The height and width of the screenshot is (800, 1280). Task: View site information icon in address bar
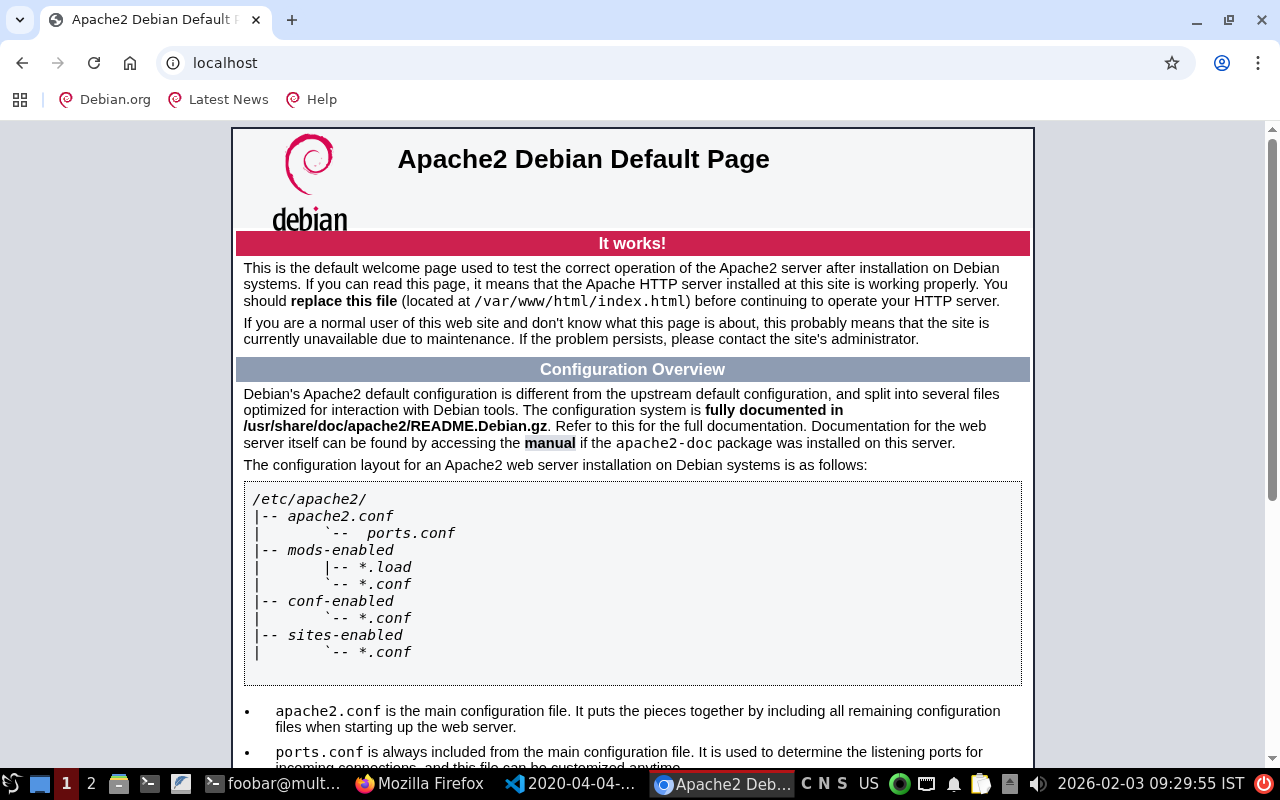pyautogui.click(x=173, y=63)
